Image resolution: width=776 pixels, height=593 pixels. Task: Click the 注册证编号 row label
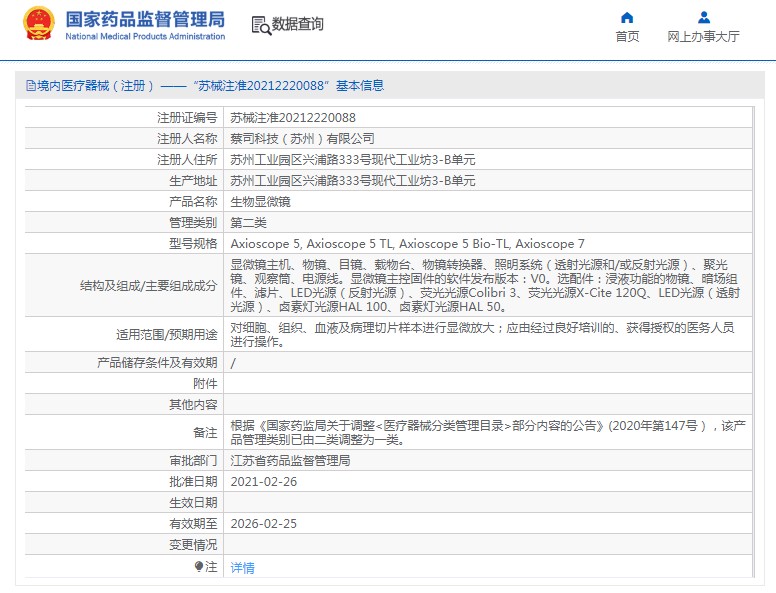pos(187,118)
